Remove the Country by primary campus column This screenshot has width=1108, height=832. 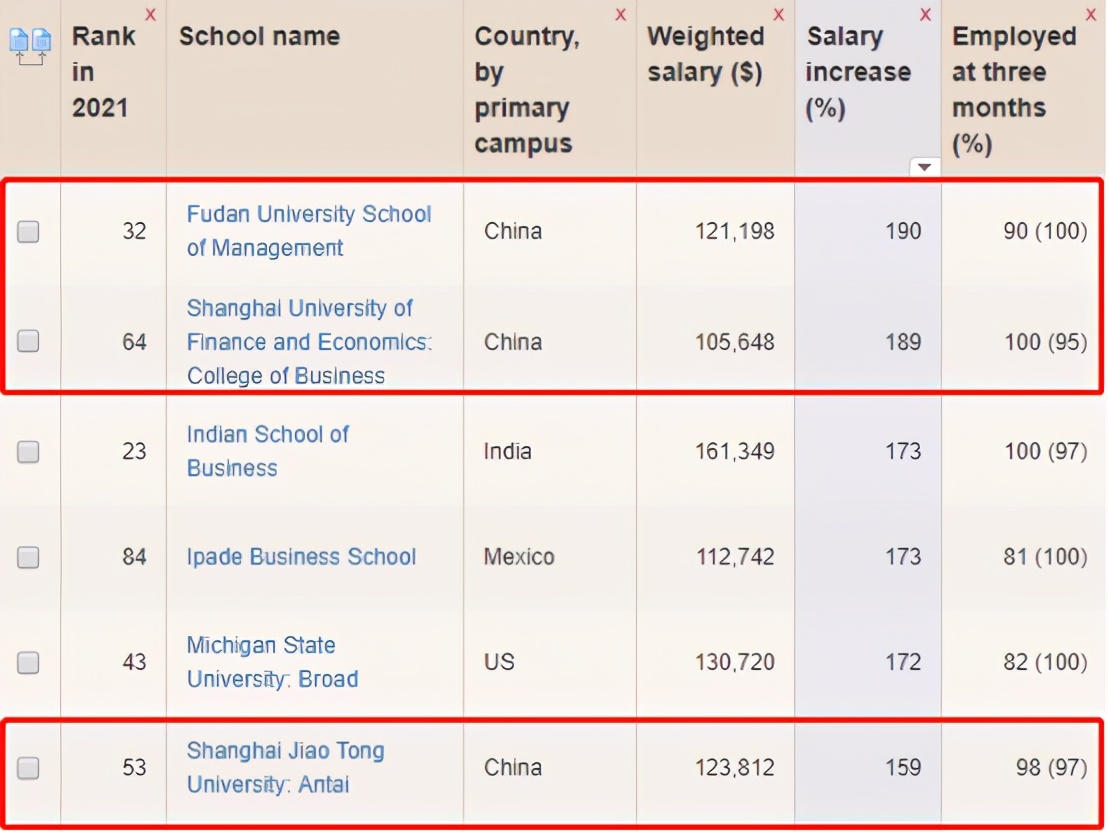pos(621,14)
